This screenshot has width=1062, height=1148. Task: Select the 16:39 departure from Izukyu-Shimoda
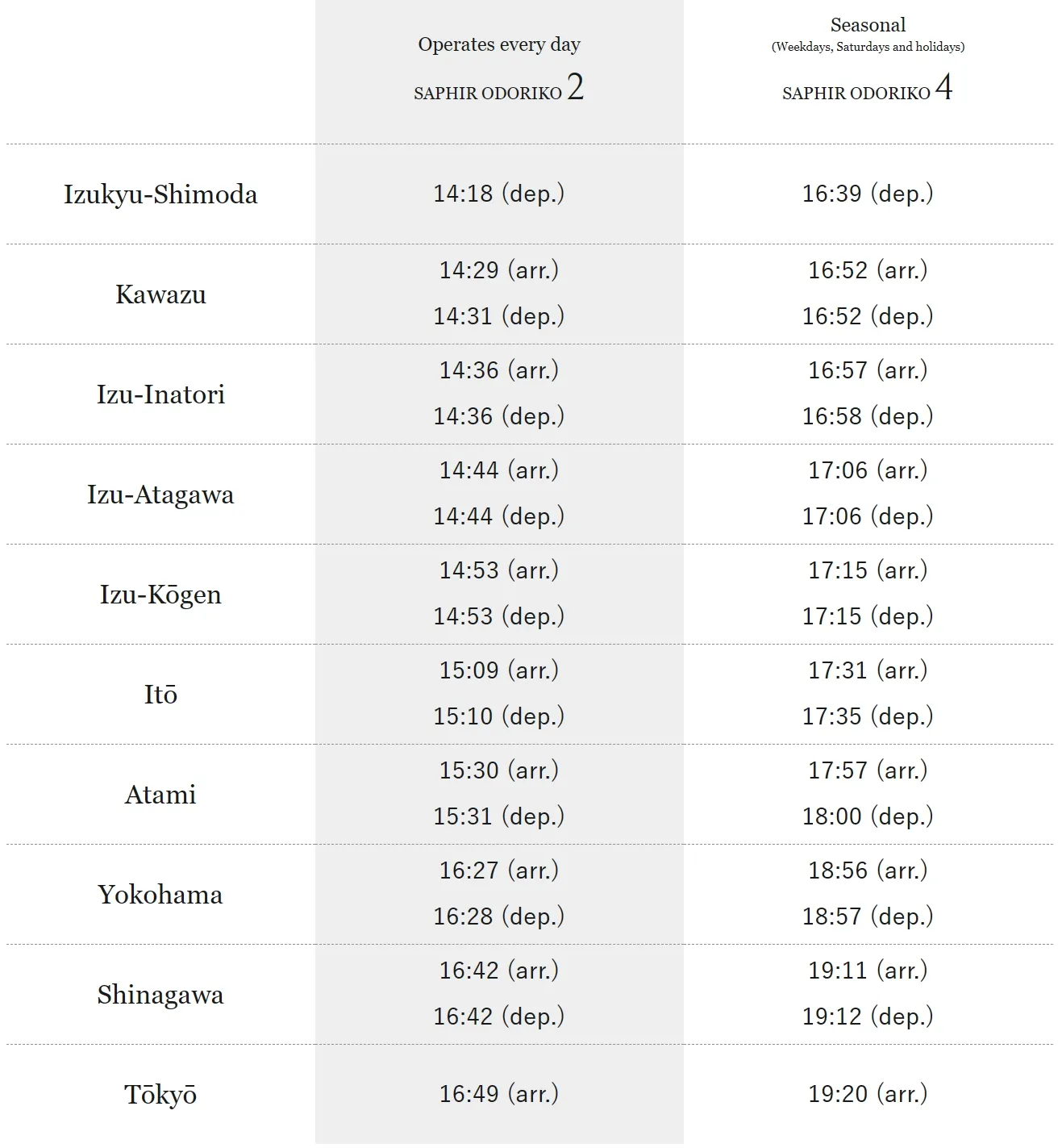click(x=868, y=194)
